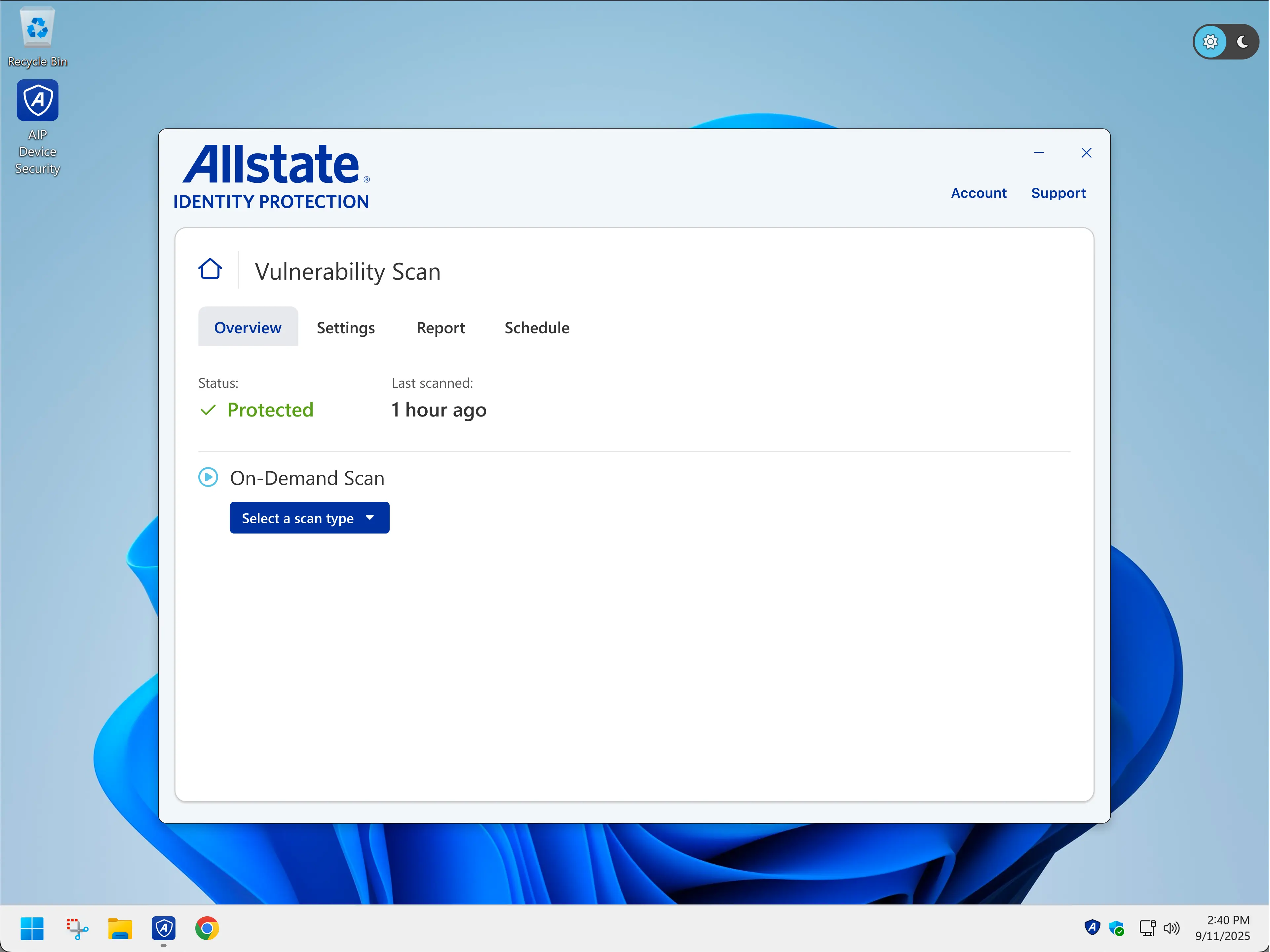The width and height of the screenshot is (1270, 952).
Task: Select the AIP Device Security desktop shortcut
Action: (x=37, y=128)
